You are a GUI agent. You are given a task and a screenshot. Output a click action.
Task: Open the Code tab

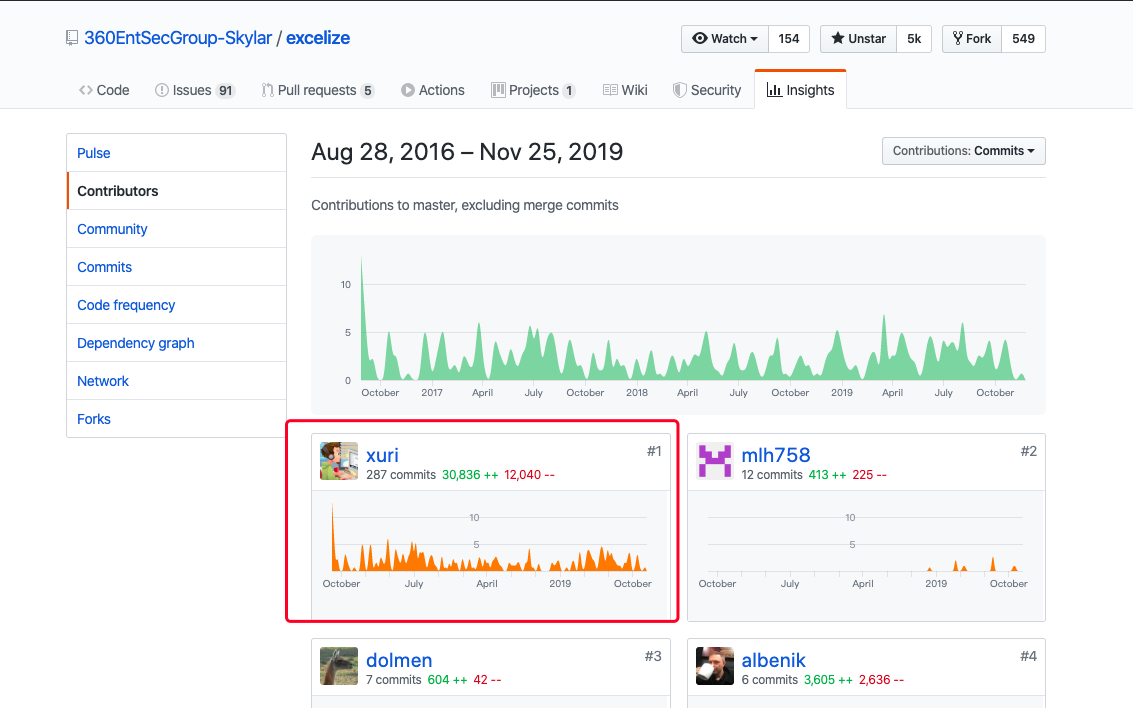pos(104,90)
